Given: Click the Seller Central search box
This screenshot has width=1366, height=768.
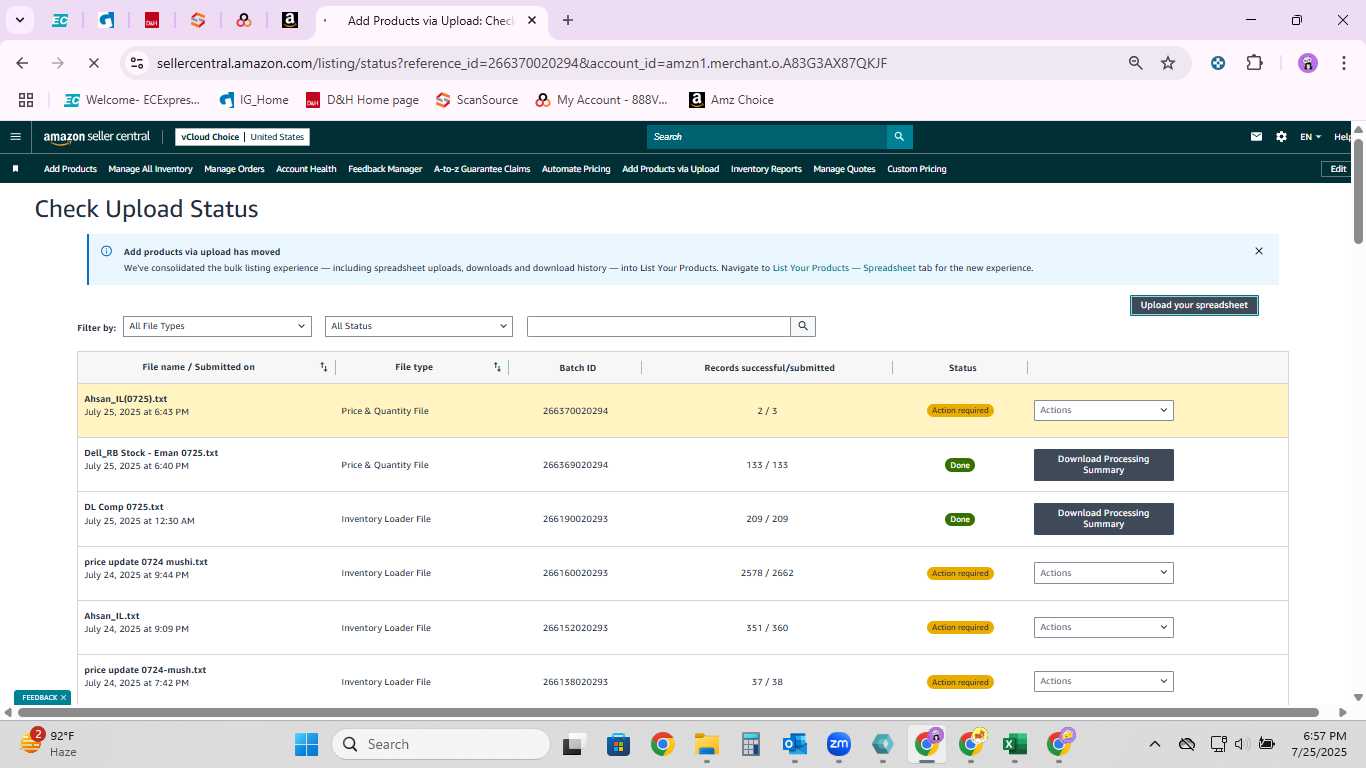Looking at the screenshot, I should [x=767, y=137].
